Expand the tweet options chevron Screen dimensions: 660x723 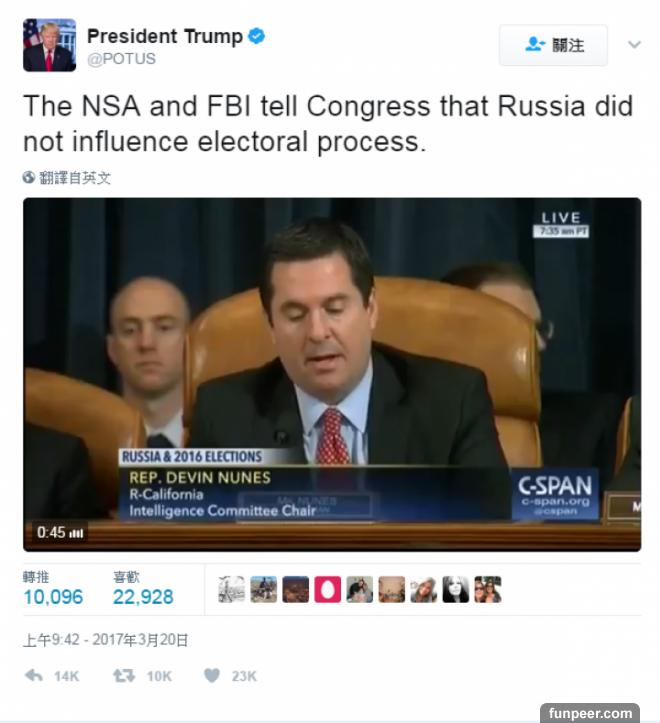[635, 44]
